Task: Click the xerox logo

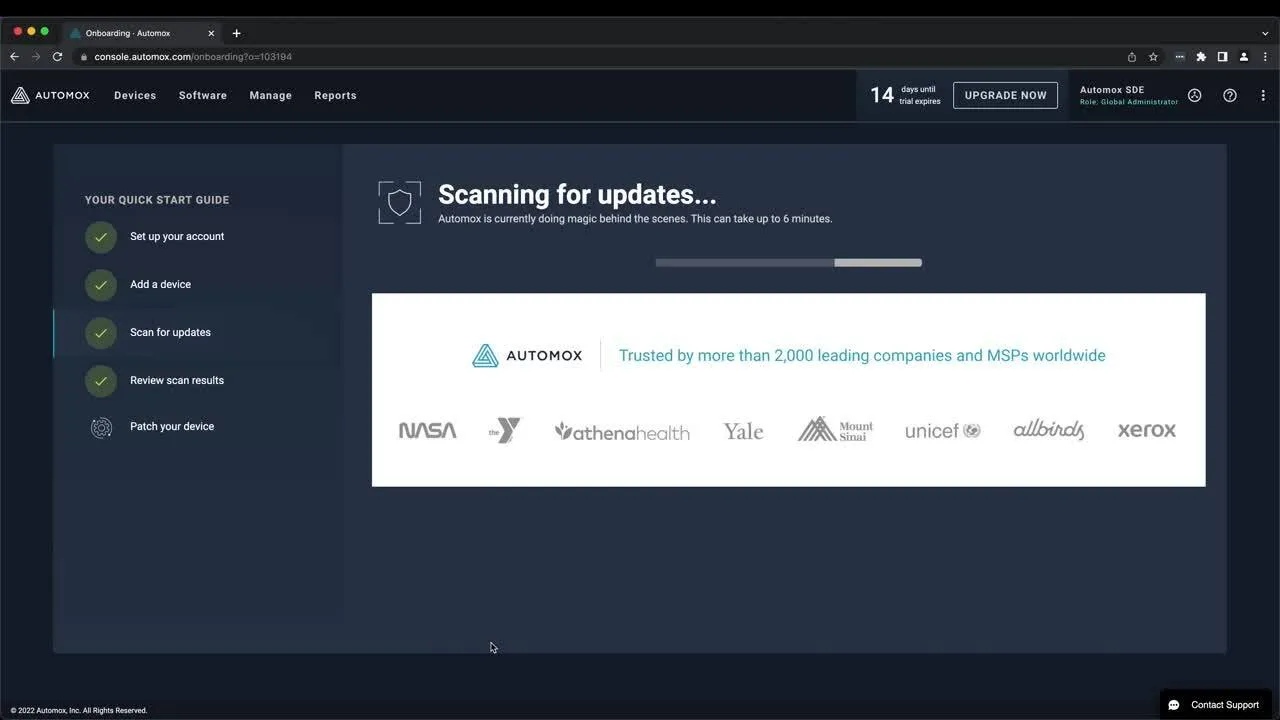Action: [x=1147, y=431]
